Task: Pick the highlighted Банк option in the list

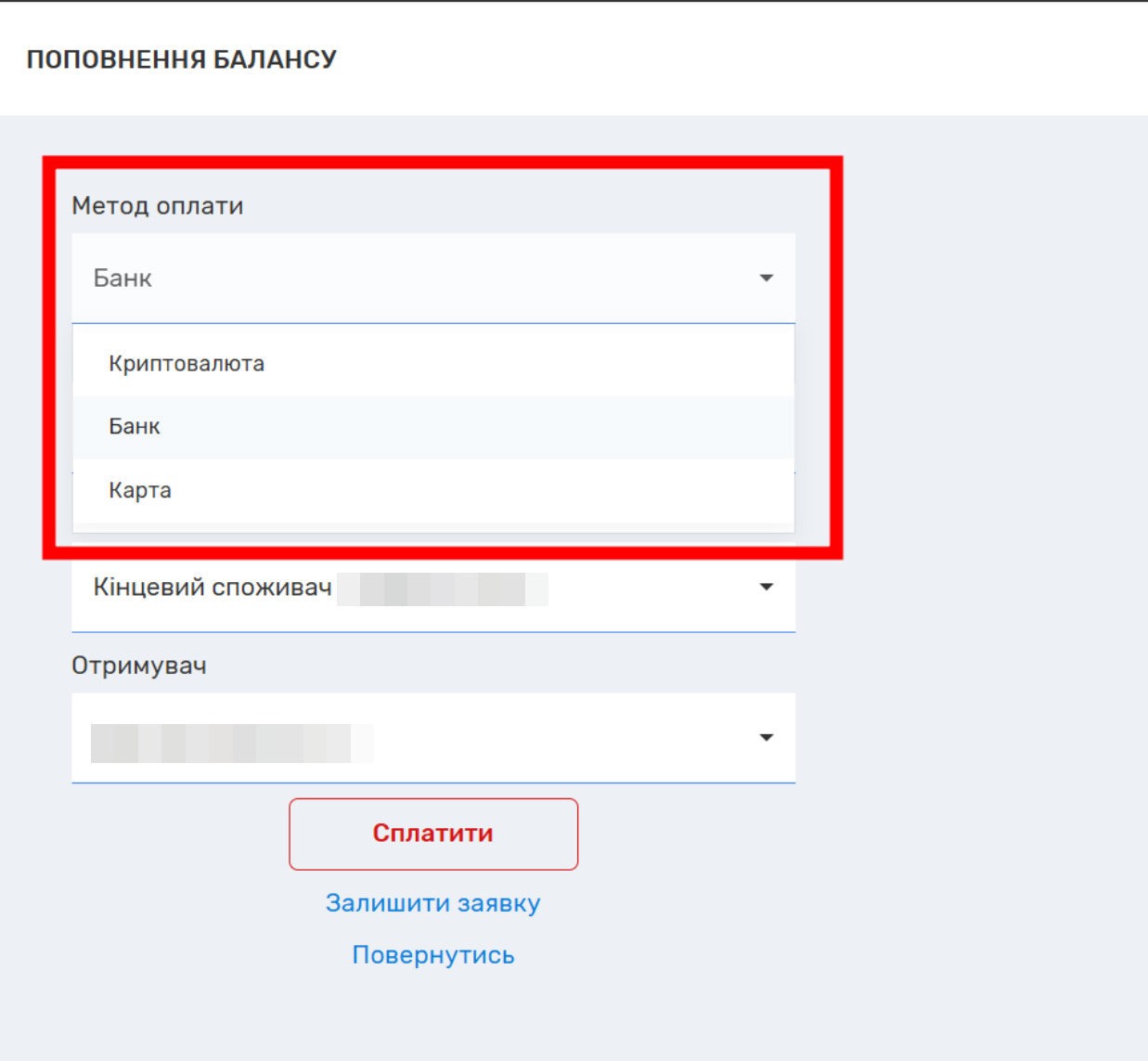Action: [x=135, y=427]
